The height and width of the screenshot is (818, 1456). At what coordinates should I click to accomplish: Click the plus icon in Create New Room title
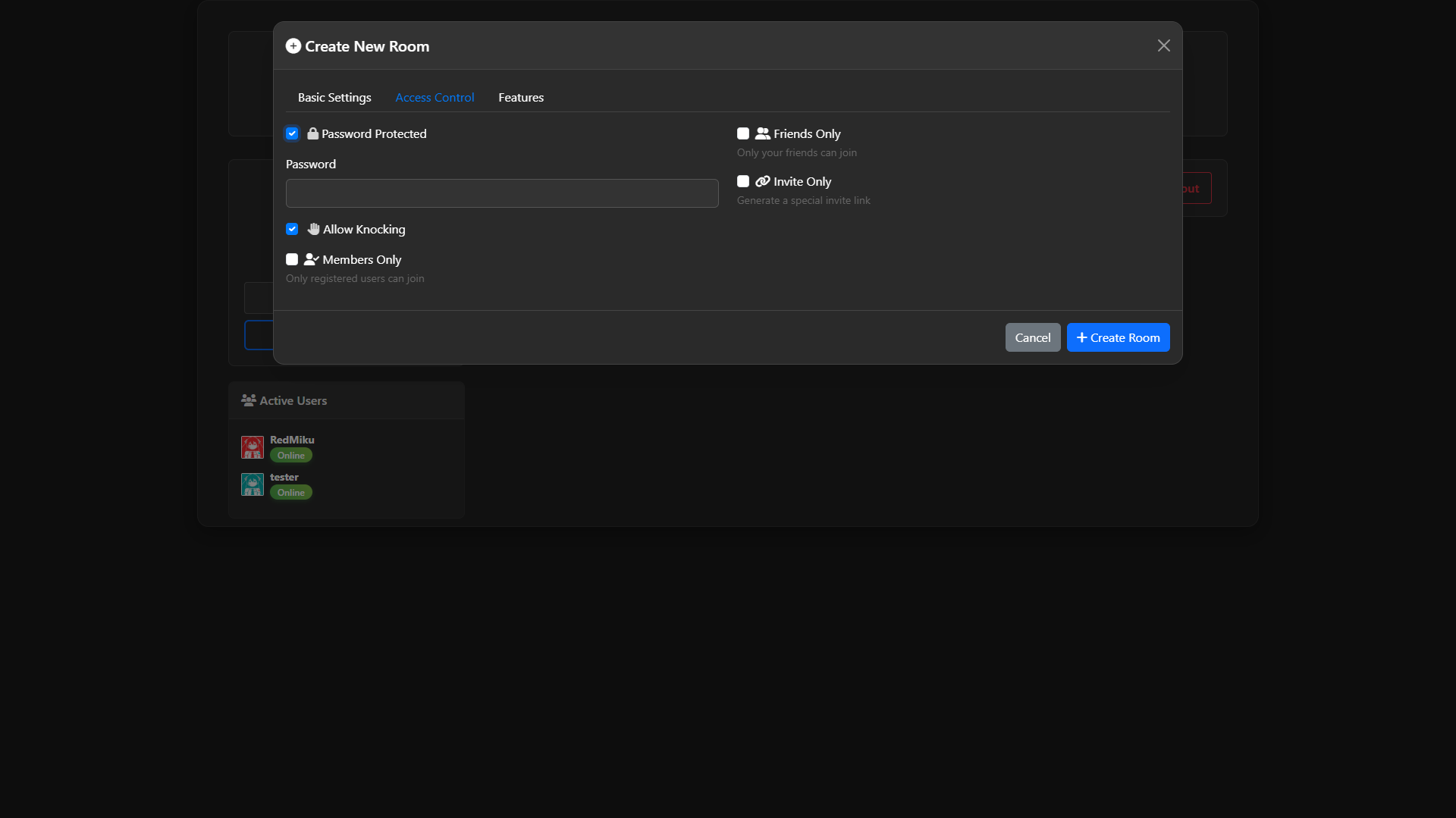[x=293, y=46]
